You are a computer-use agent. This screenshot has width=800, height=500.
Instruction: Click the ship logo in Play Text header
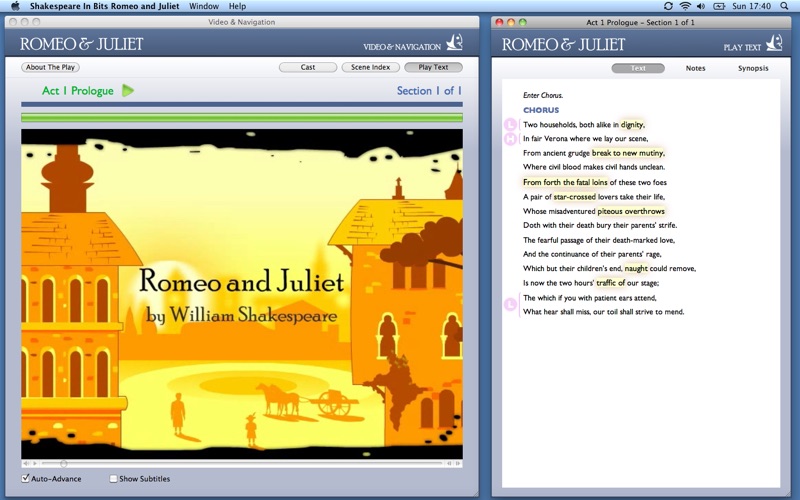(774, 43)
